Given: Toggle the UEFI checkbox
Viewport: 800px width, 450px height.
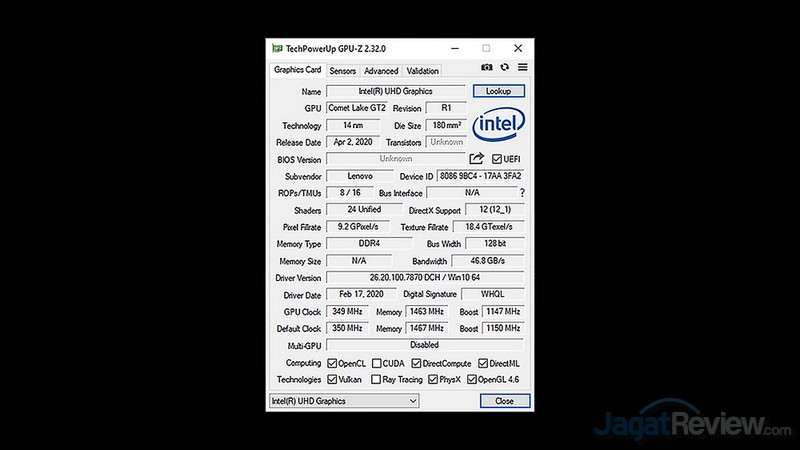Looking at the screenshot, I should 496,159.
